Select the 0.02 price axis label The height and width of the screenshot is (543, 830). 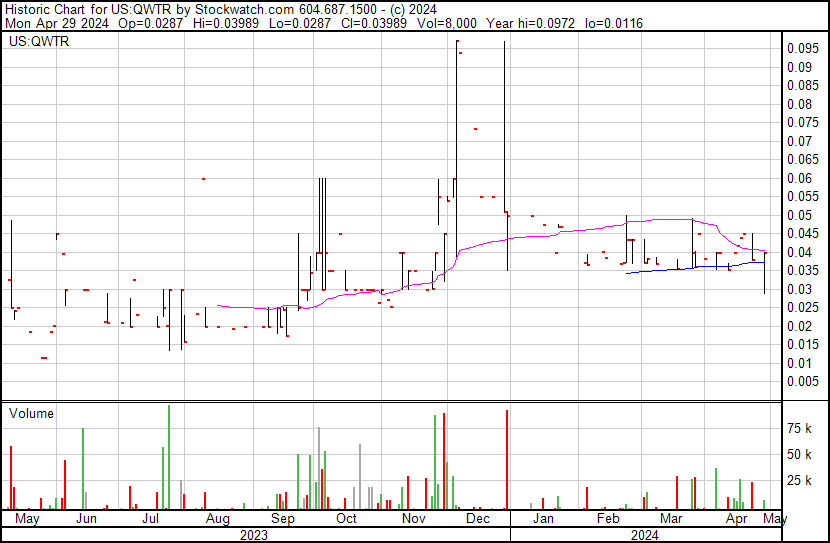[799, 327]
